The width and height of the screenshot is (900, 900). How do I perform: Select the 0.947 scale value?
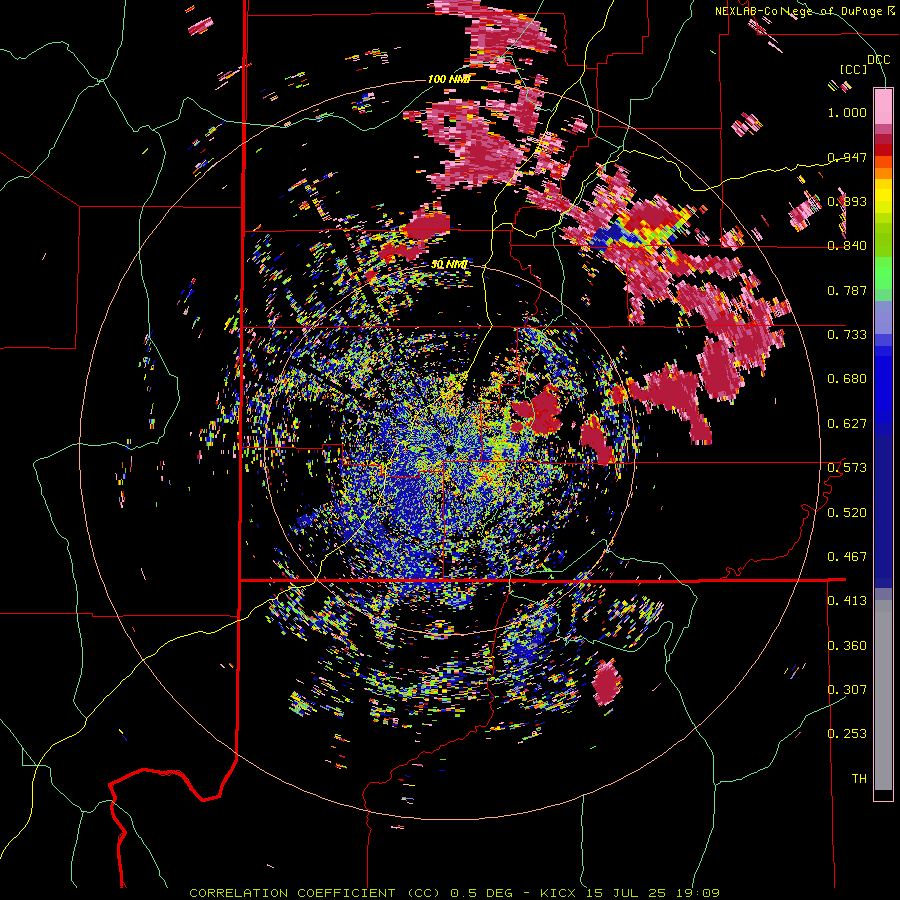click(847, 157)
